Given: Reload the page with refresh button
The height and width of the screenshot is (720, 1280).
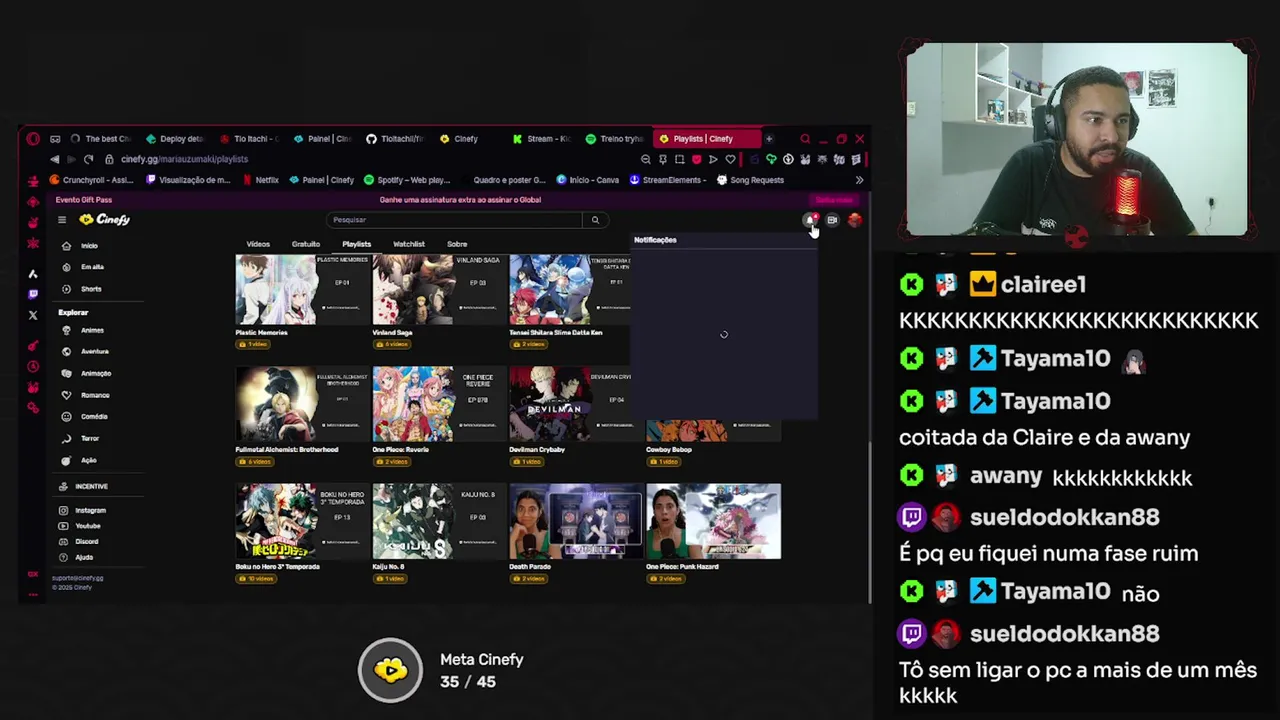Looking at the screenshot, I should (88, 159).
